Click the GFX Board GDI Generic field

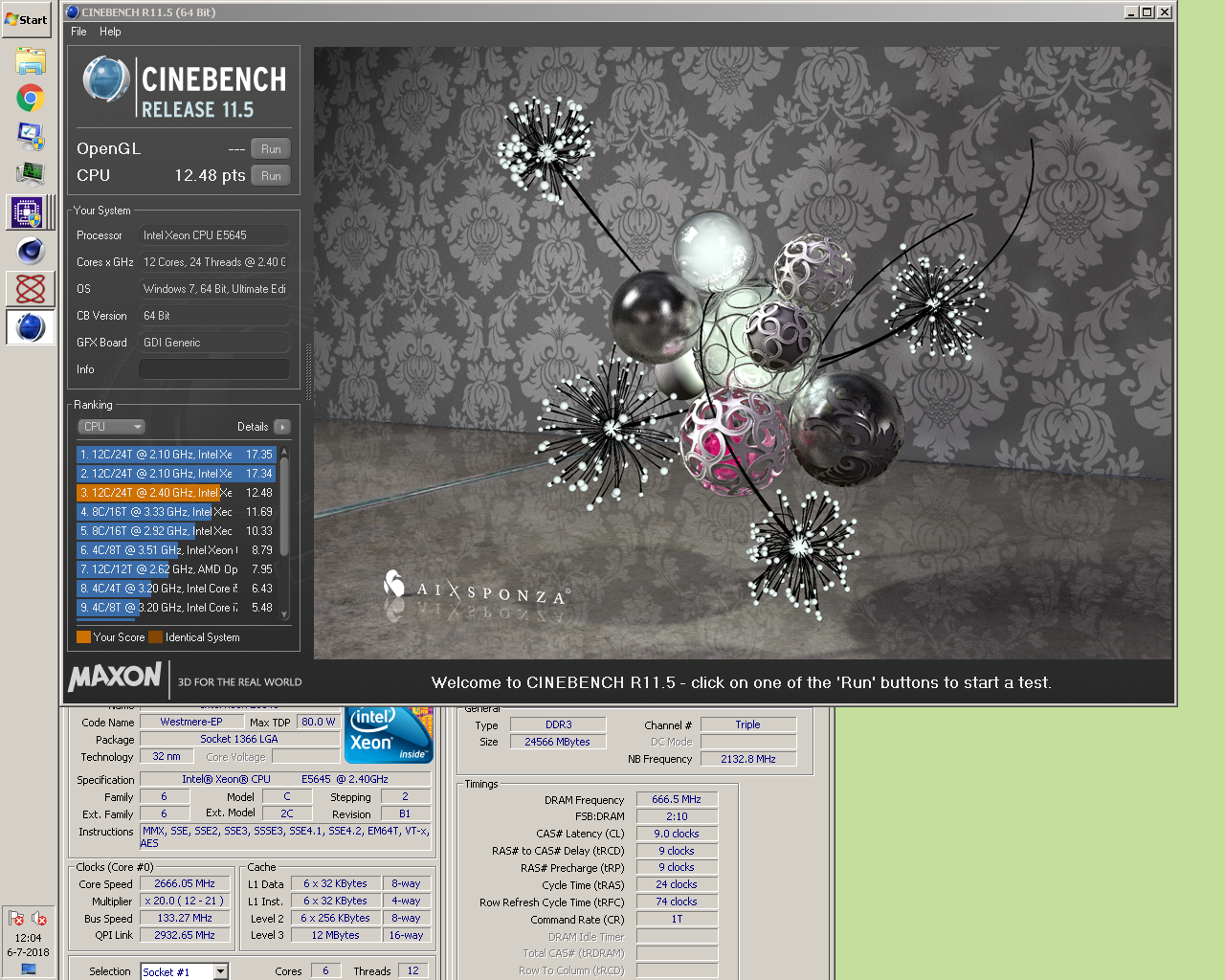[214, 343]
